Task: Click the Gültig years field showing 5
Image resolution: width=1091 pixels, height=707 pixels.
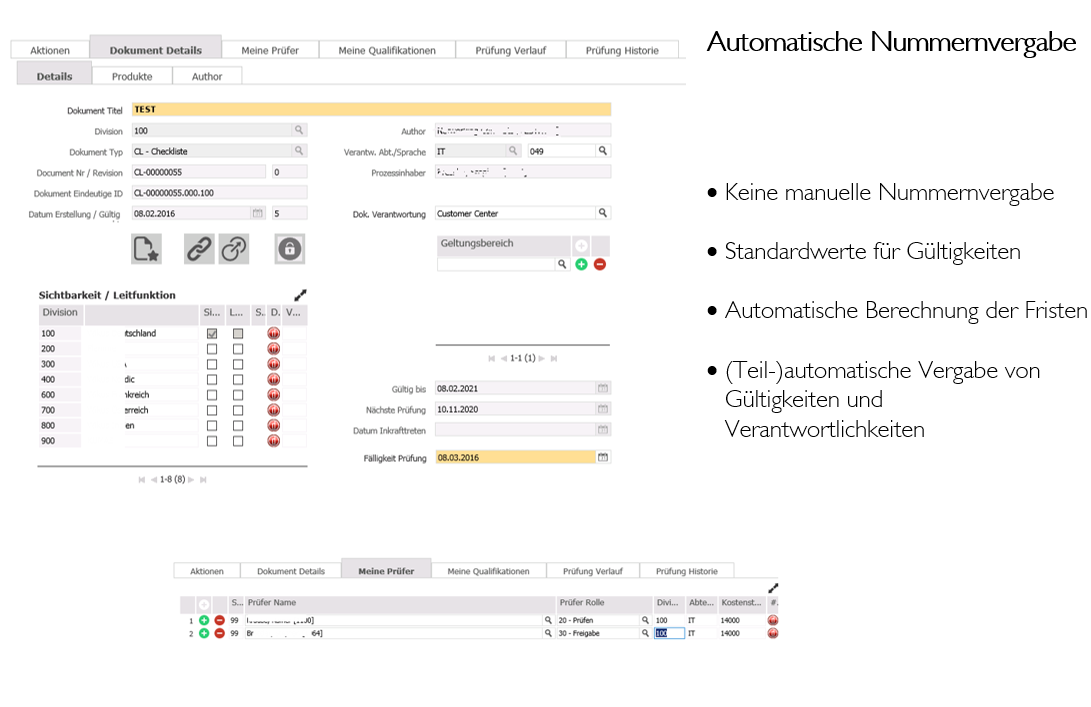Action: tap(289, 214)
